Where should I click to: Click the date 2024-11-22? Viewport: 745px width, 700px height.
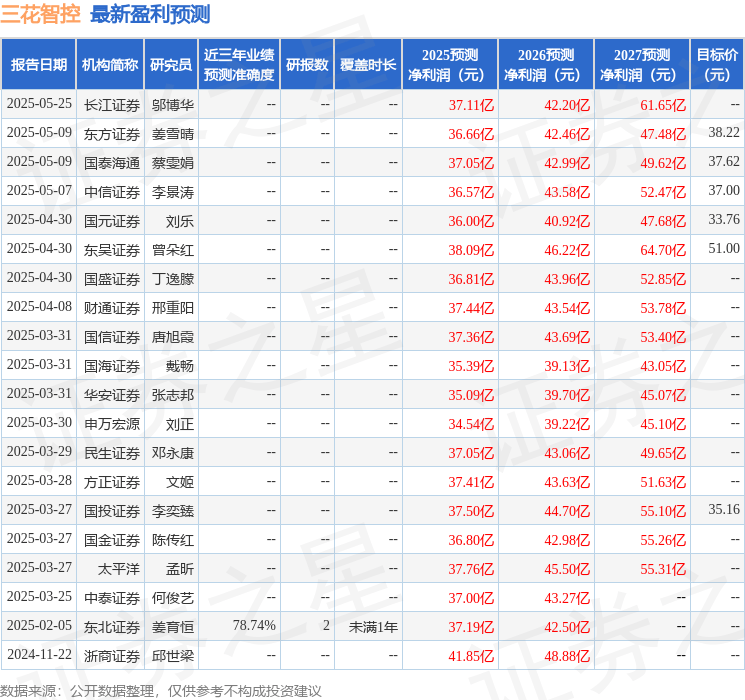(x=39, y=654)
